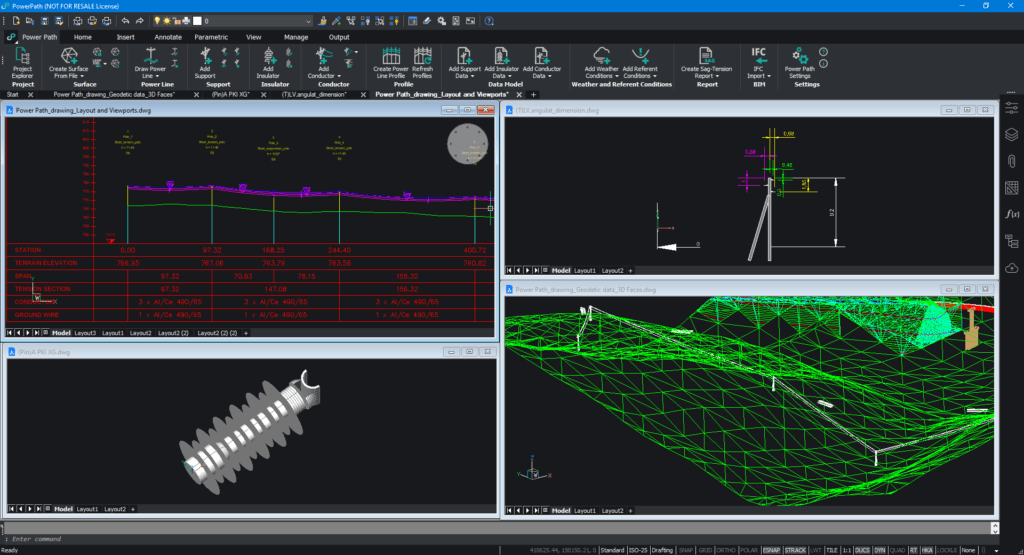Image resolution: width=1024 pixels, height=555 pixels.
Task: Expand Add Conductor dropdown arrow
Action: pos(339,76)
